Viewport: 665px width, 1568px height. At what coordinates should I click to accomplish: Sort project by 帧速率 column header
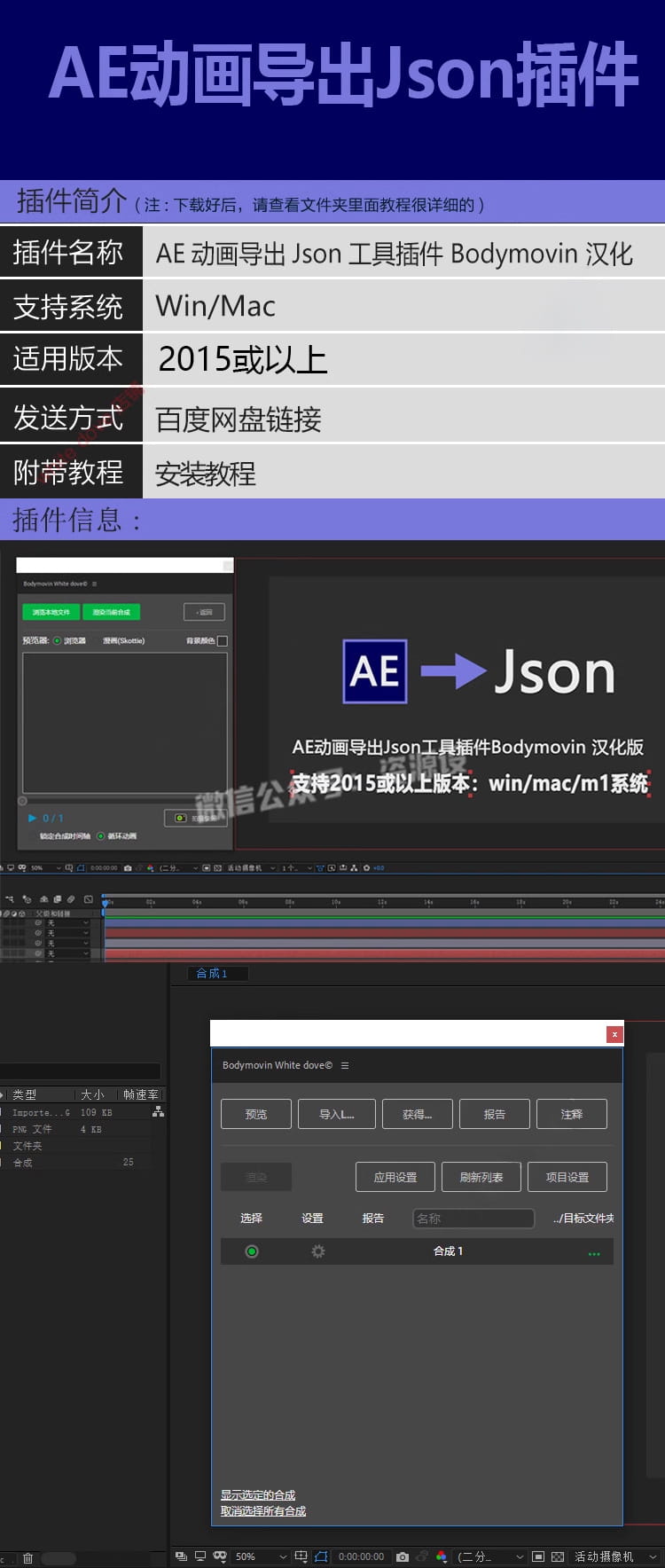[x=140, y=1094]
